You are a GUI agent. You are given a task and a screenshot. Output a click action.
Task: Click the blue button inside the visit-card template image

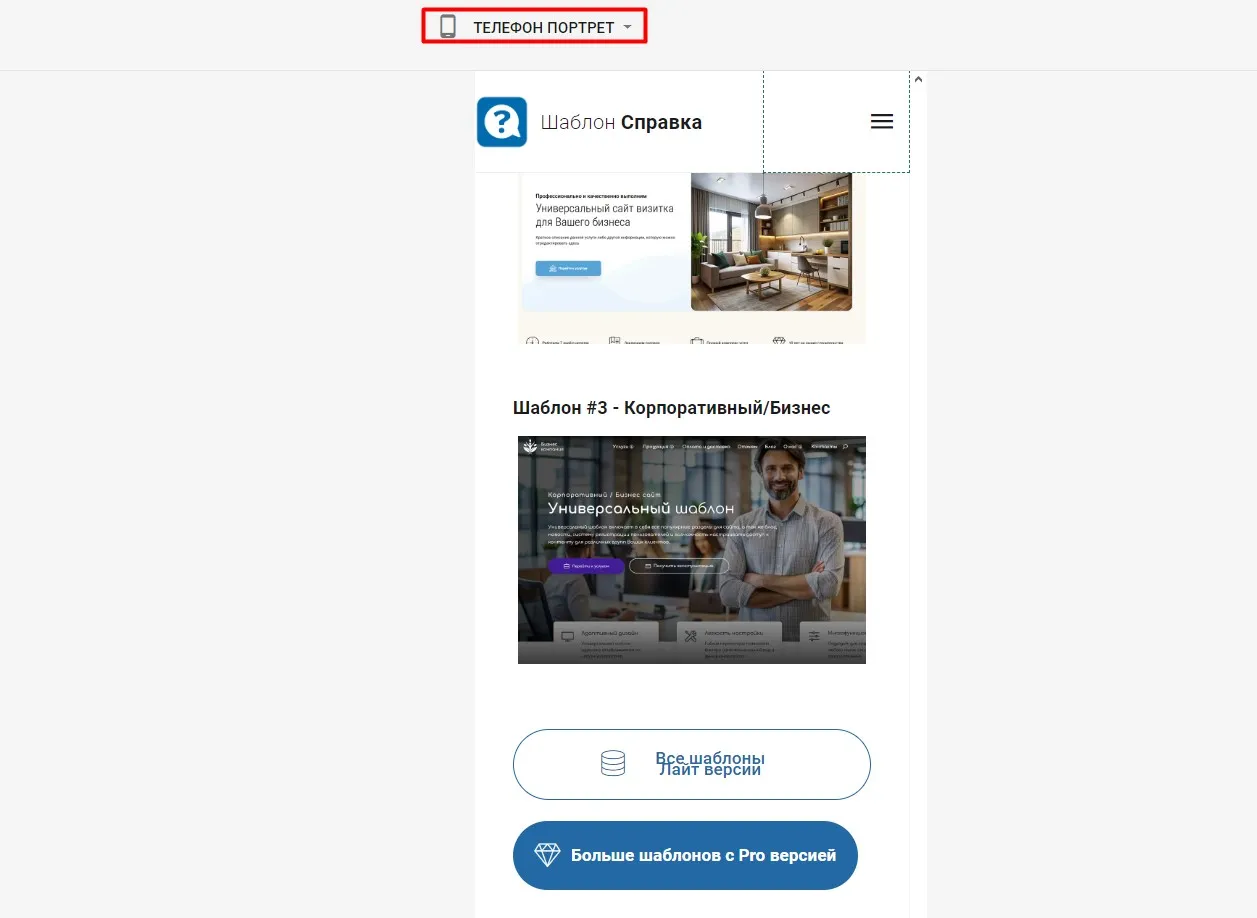pos(568,268)
